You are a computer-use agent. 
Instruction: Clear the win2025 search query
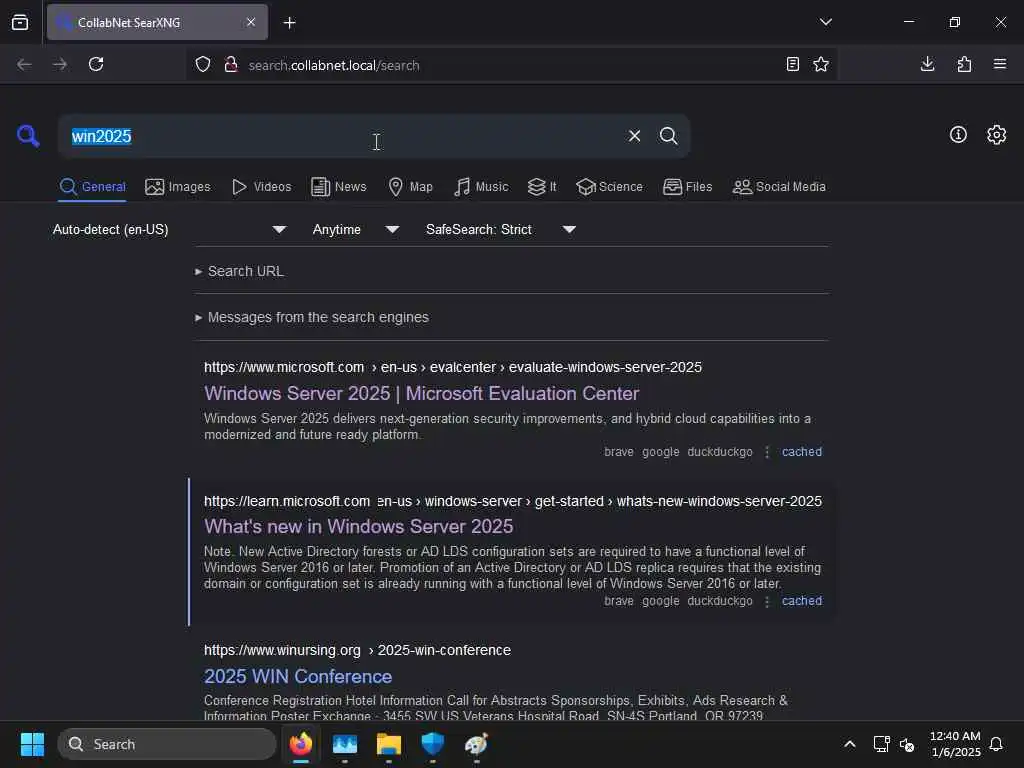pyautogui.click(x=634, y=136)
